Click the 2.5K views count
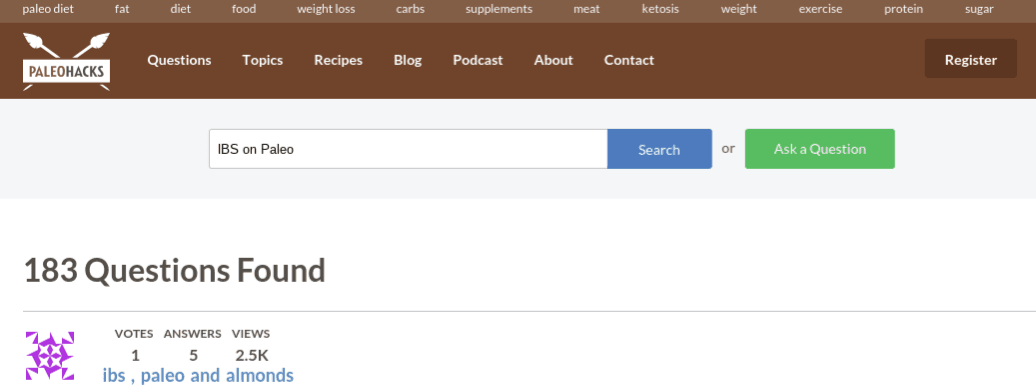The image size is (1036, 392). click(252, 356)
